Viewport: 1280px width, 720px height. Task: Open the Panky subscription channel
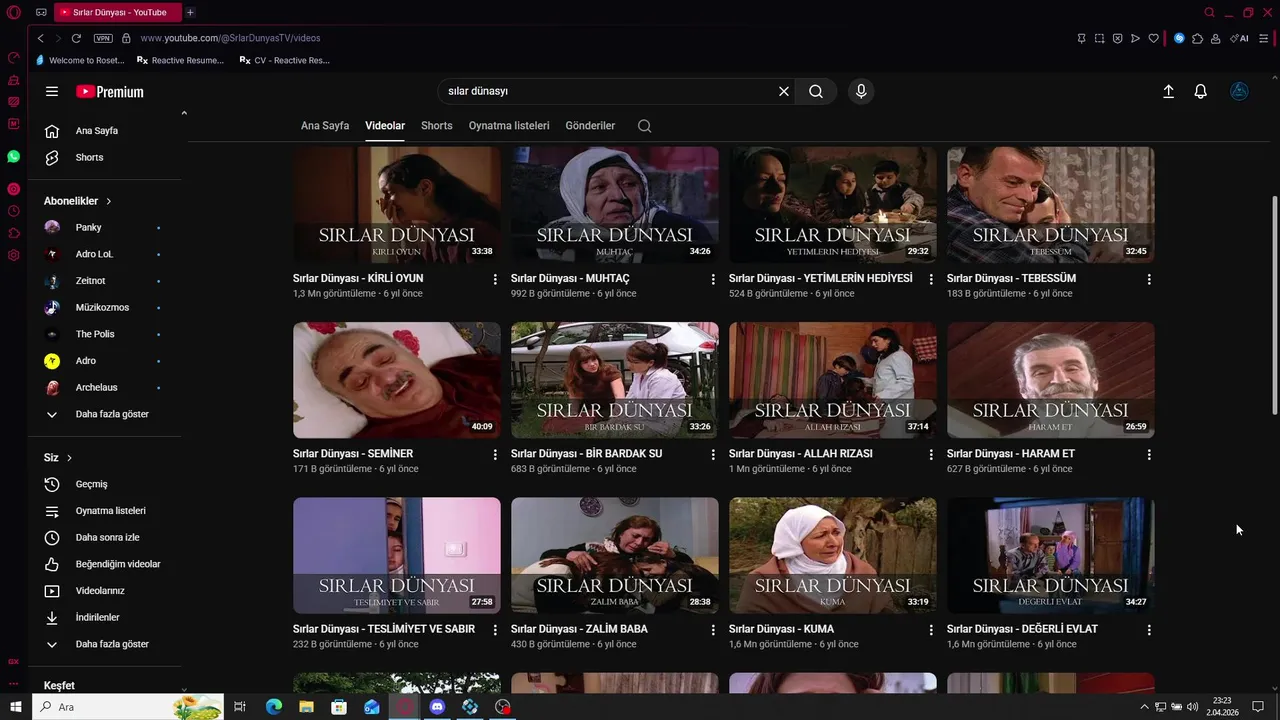point(105,228)
